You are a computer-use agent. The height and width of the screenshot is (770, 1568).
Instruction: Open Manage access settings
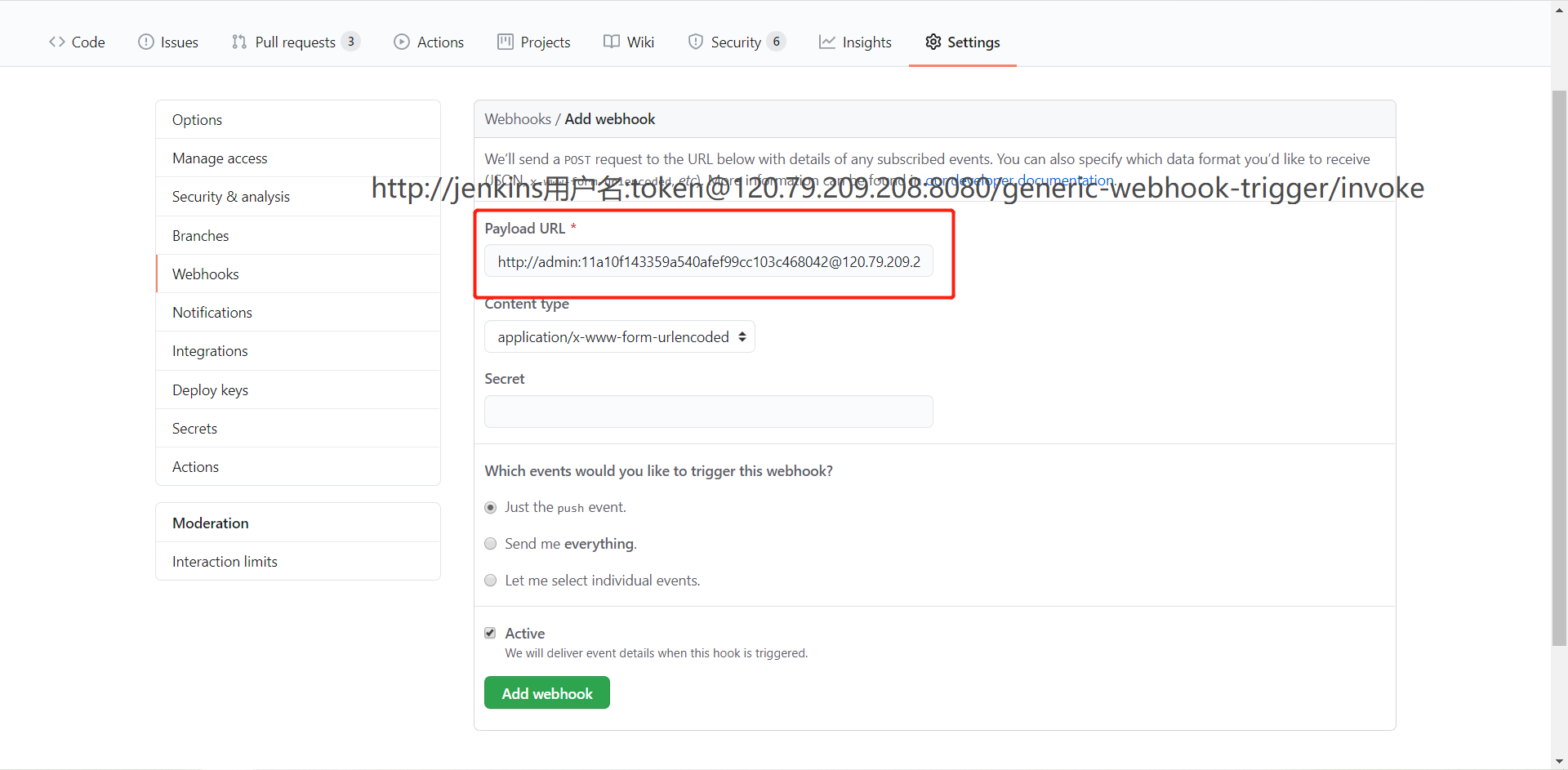point(298,158)
